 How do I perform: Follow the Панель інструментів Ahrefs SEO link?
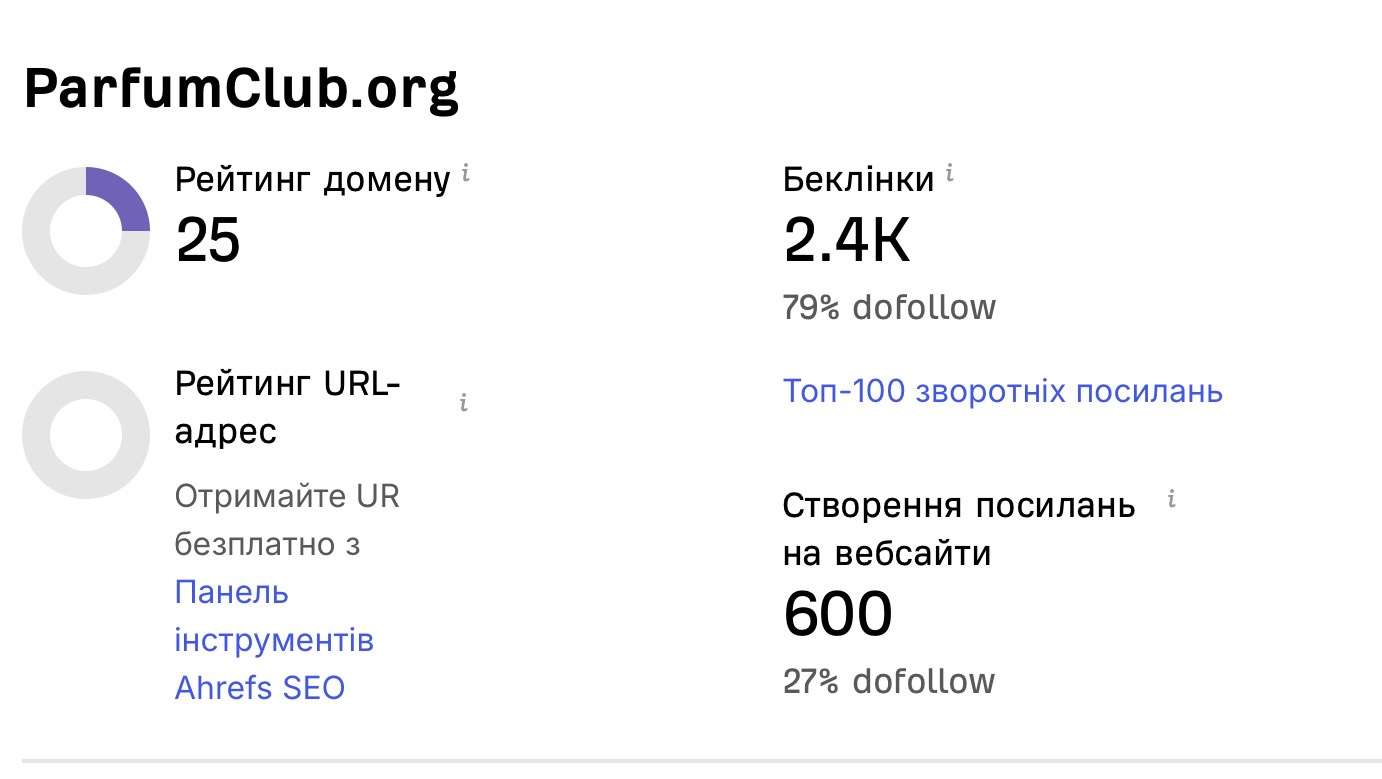tap(275, 640)
